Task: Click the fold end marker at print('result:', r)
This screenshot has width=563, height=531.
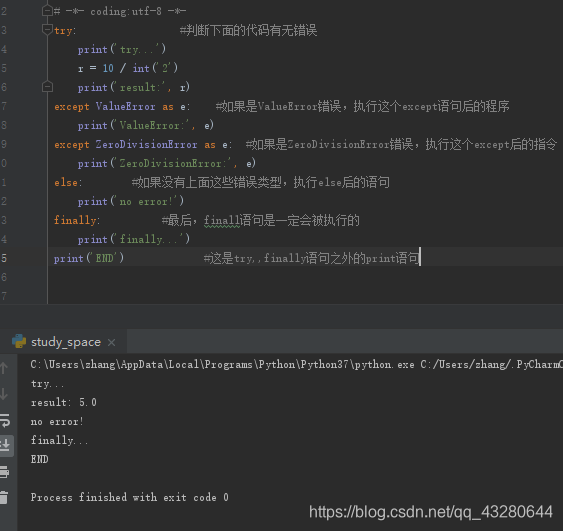Action: point(47,87)
